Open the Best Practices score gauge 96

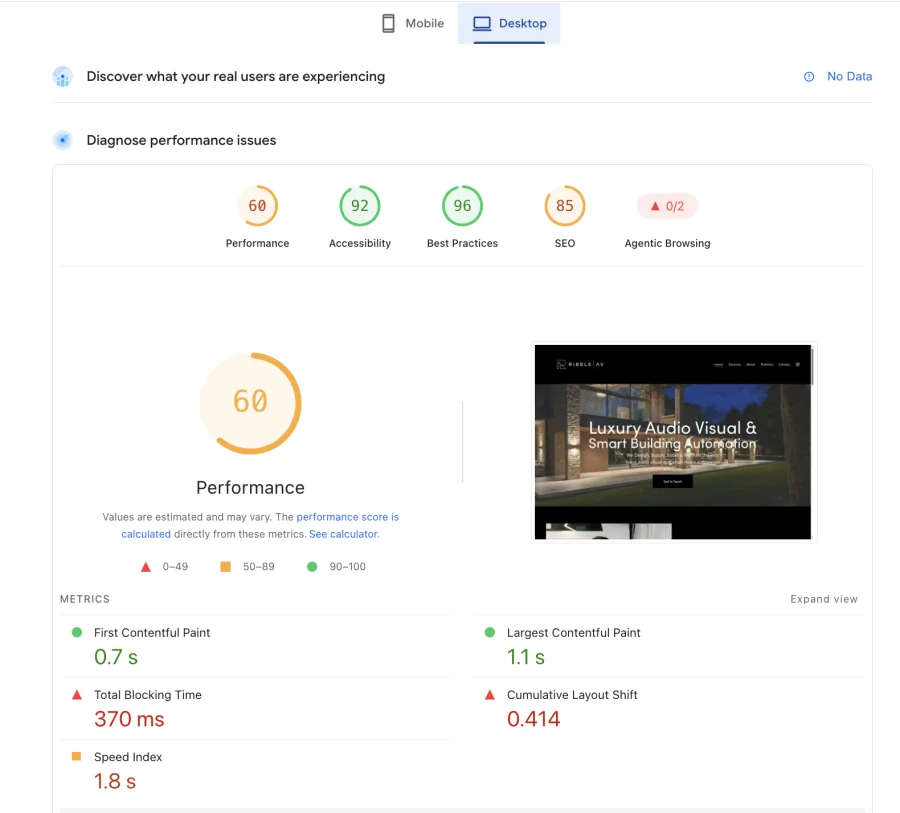point(462,206)
